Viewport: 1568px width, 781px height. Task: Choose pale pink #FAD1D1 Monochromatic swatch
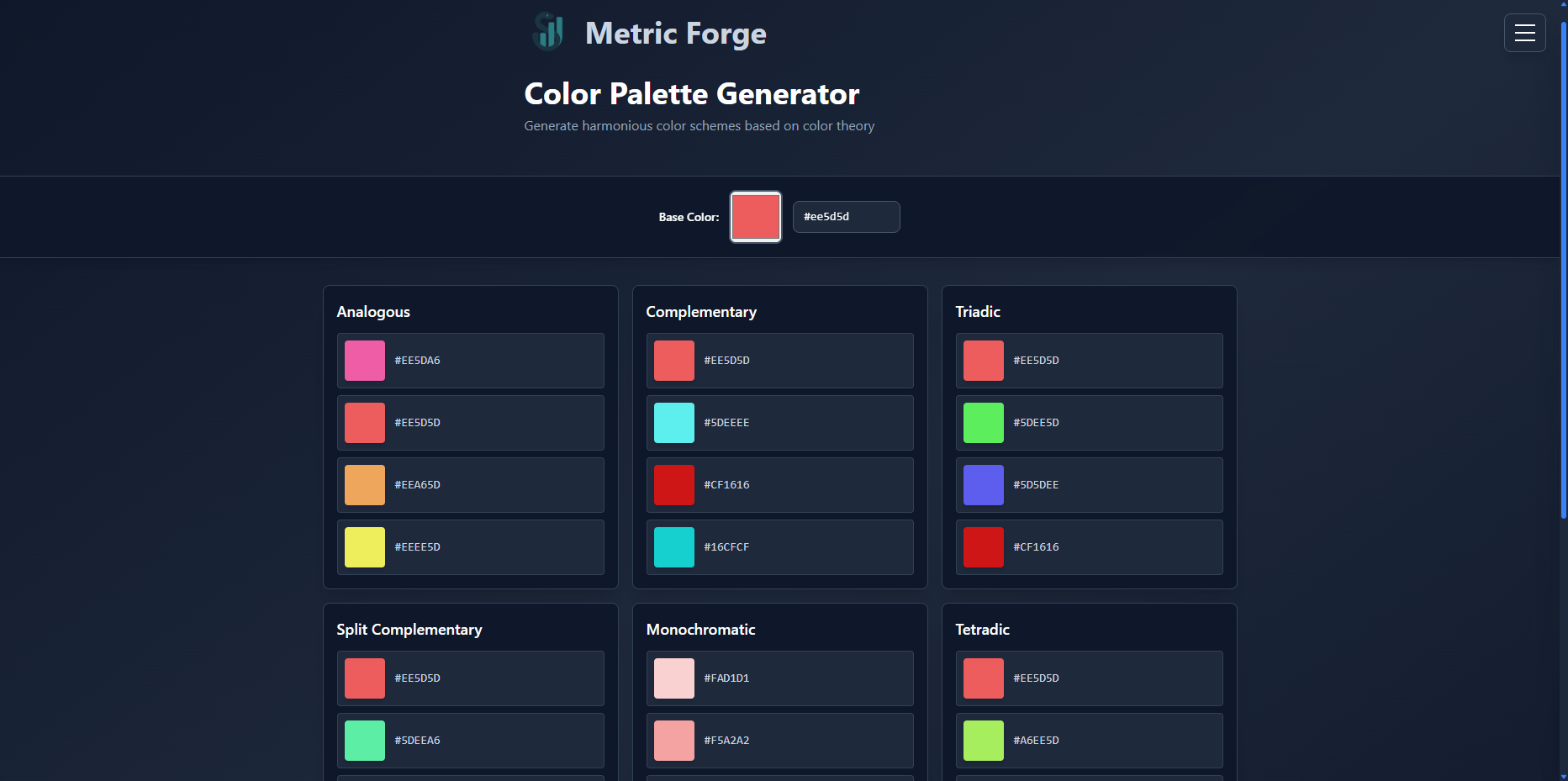pos(674,678)
